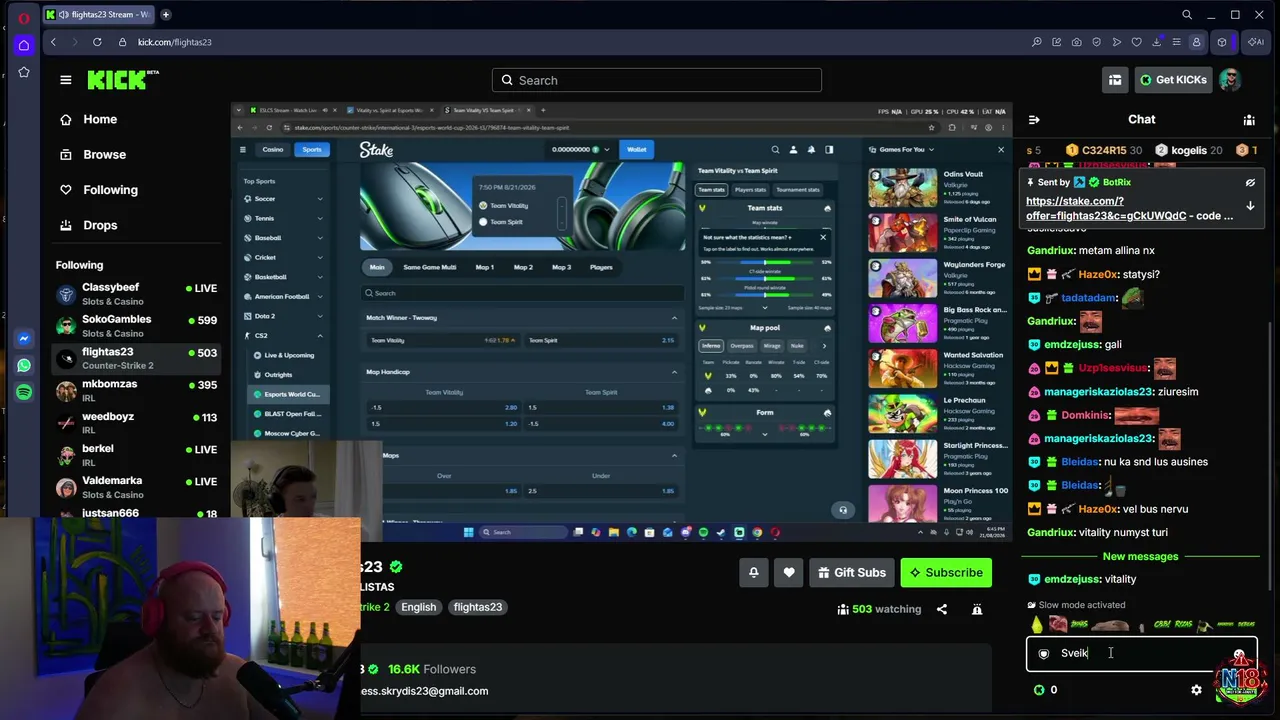Open Opera sidebar bookmarks star icon
Viewport: 1280px width, 720px height.
(x=24, y=72)
